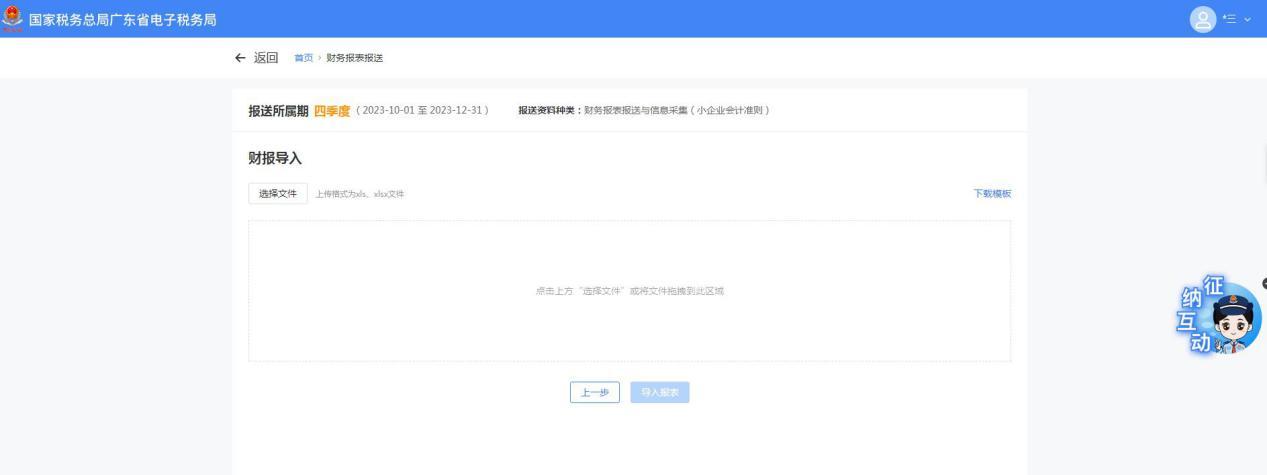
Task: Click 财务报表报送 breadcrumb item
Action: [354, 58]
